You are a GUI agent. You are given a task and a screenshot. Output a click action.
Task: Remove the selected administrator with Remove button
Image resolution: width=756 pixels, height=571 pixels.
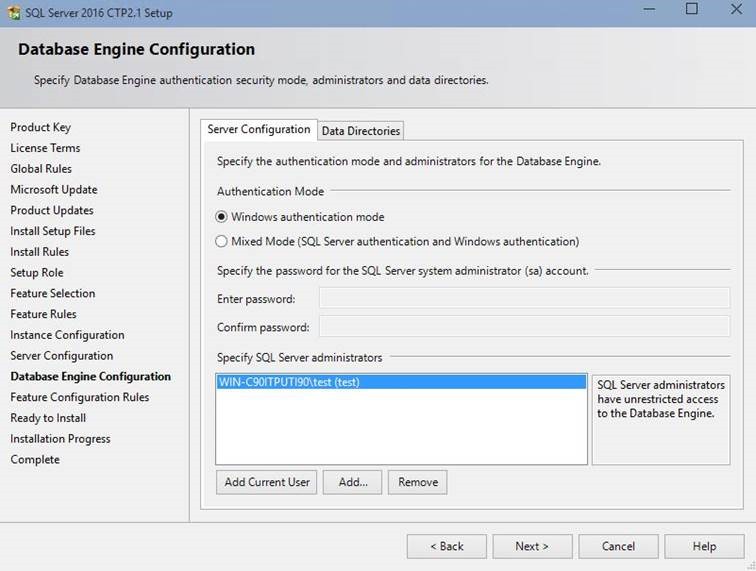point(418,482)
